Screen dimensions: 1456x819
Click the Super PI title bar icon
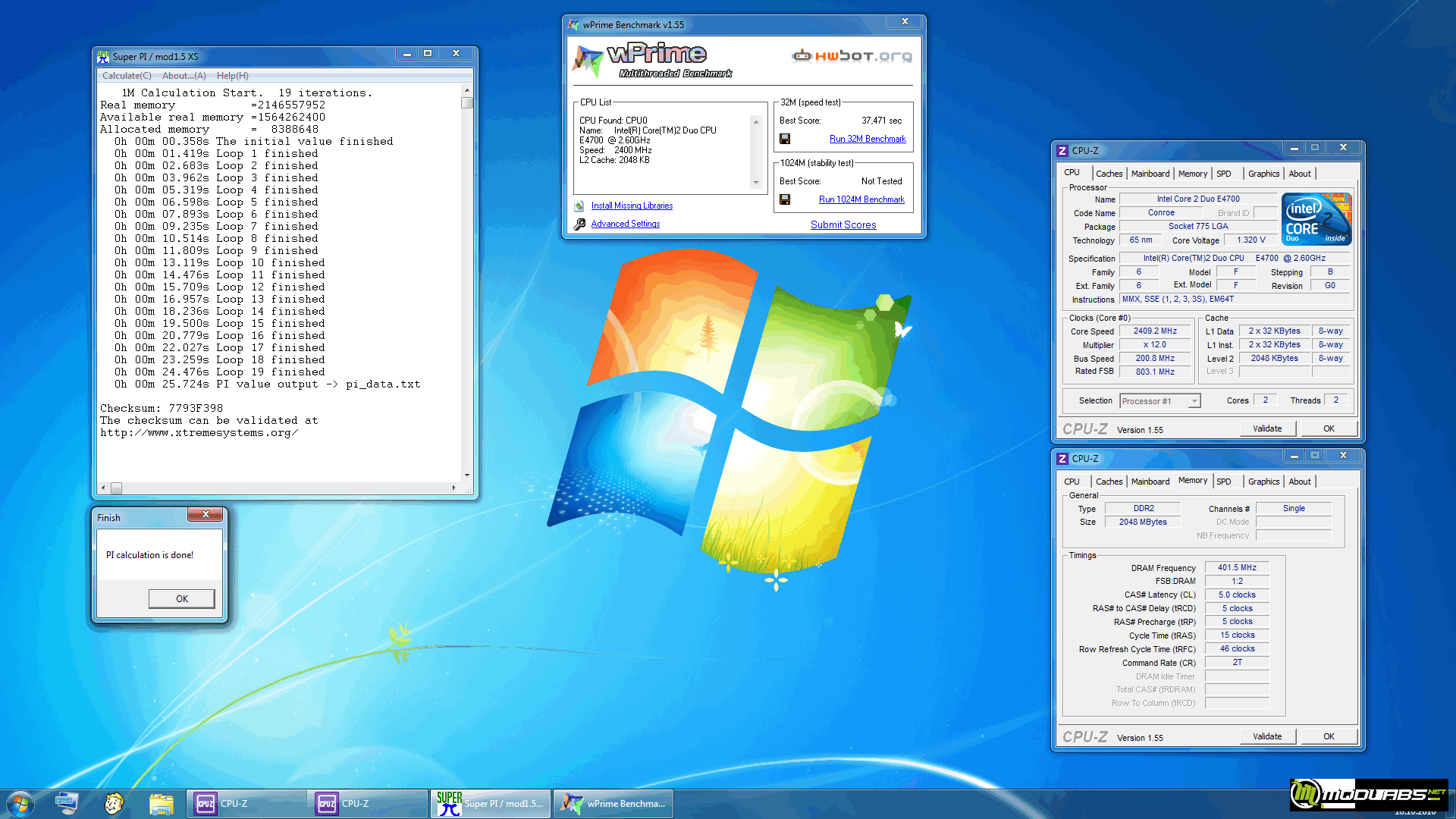click(x=103, y=56)
